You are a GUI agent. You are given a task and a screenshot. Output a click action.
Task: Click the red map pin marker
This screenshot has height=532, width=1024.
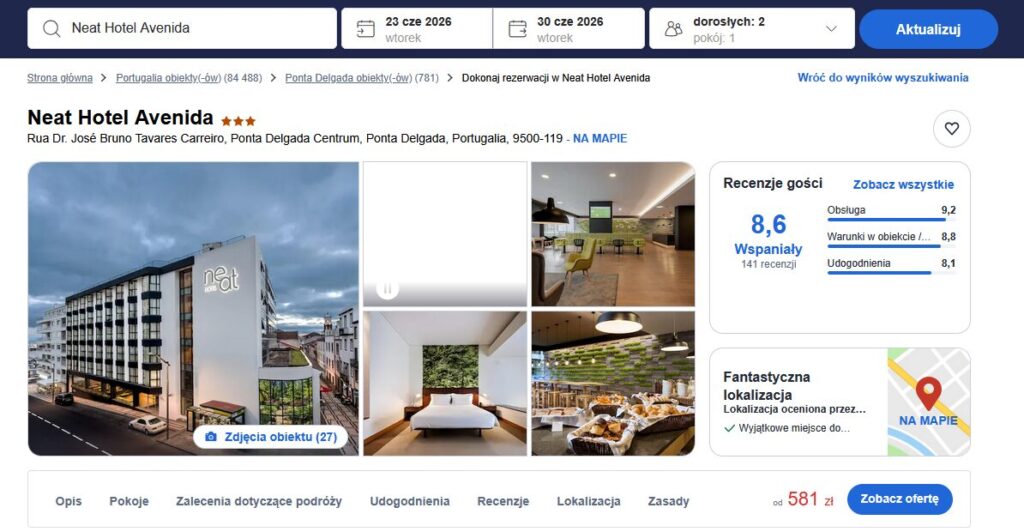point(928,392)
